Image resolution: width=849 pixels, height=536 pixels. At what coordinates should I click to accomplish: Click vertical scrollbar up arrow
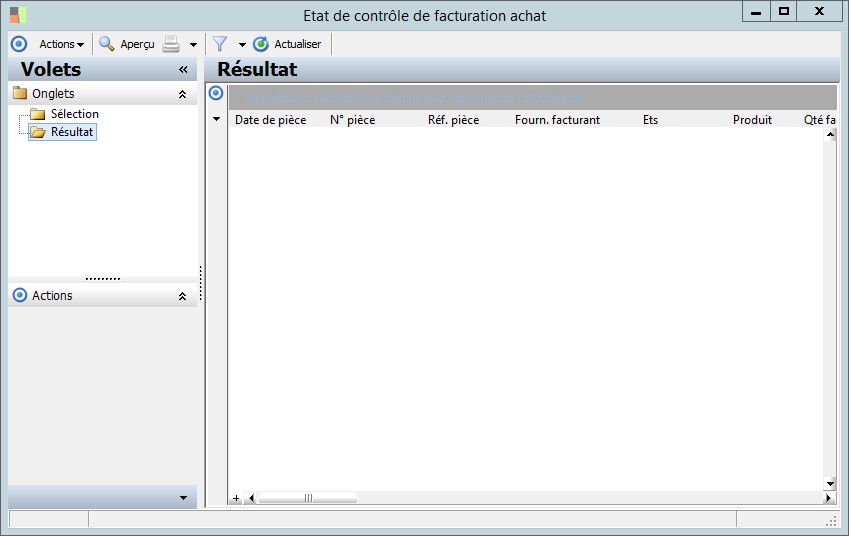click(830, 134)
